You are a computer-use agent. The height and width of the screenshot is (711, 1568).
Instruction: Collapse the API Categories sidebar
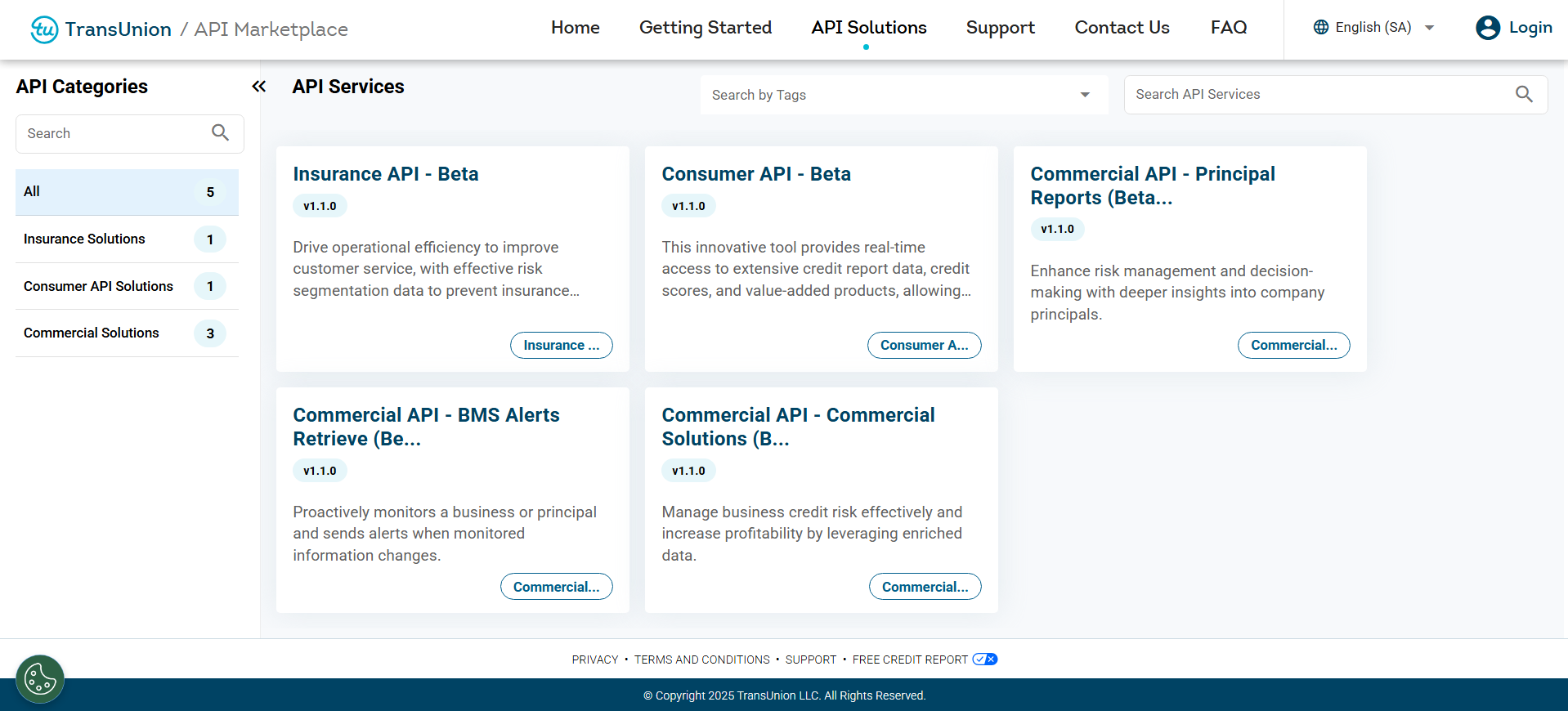(x=259, y=87)
